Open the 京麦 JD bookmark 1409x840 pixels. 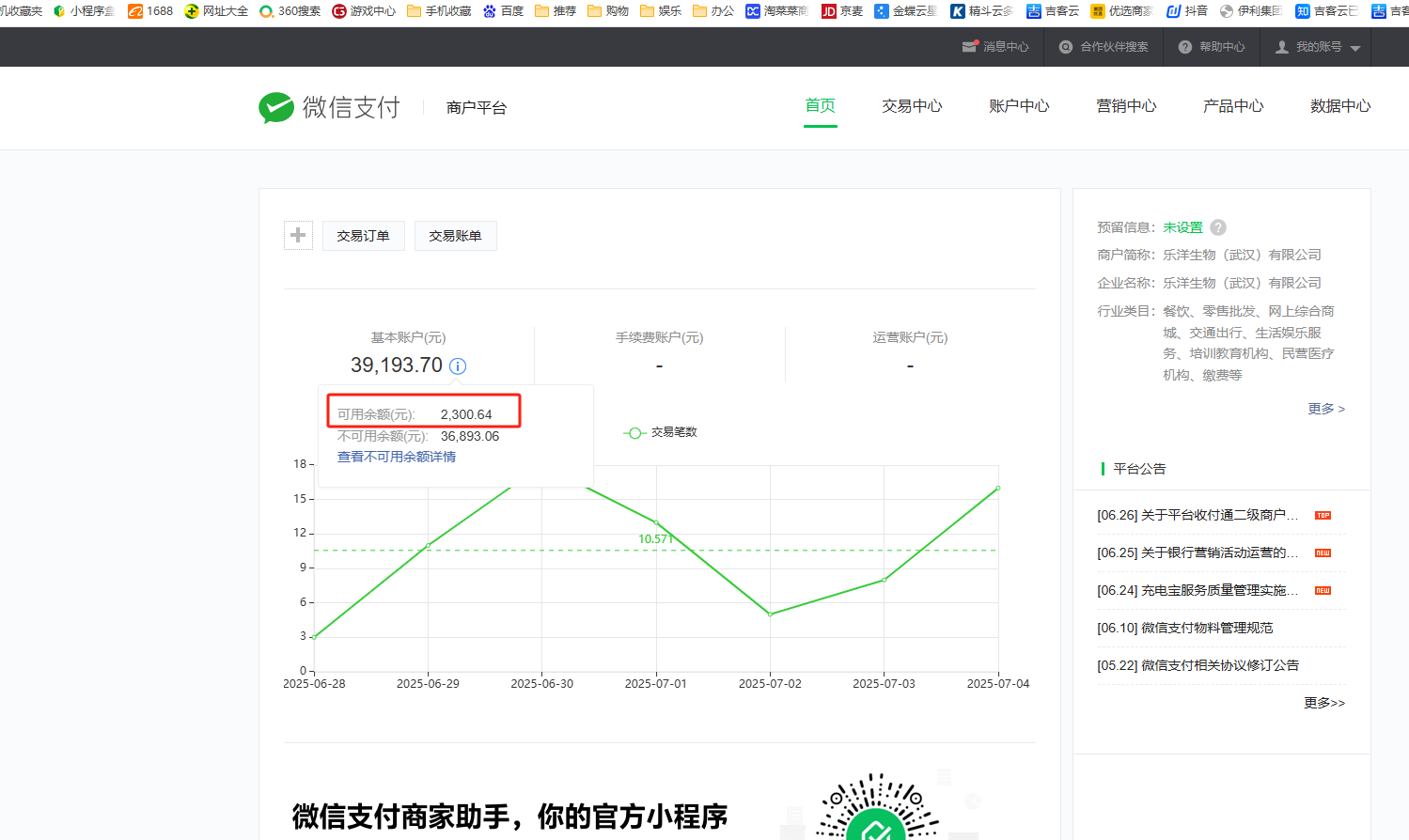point(842,11)
